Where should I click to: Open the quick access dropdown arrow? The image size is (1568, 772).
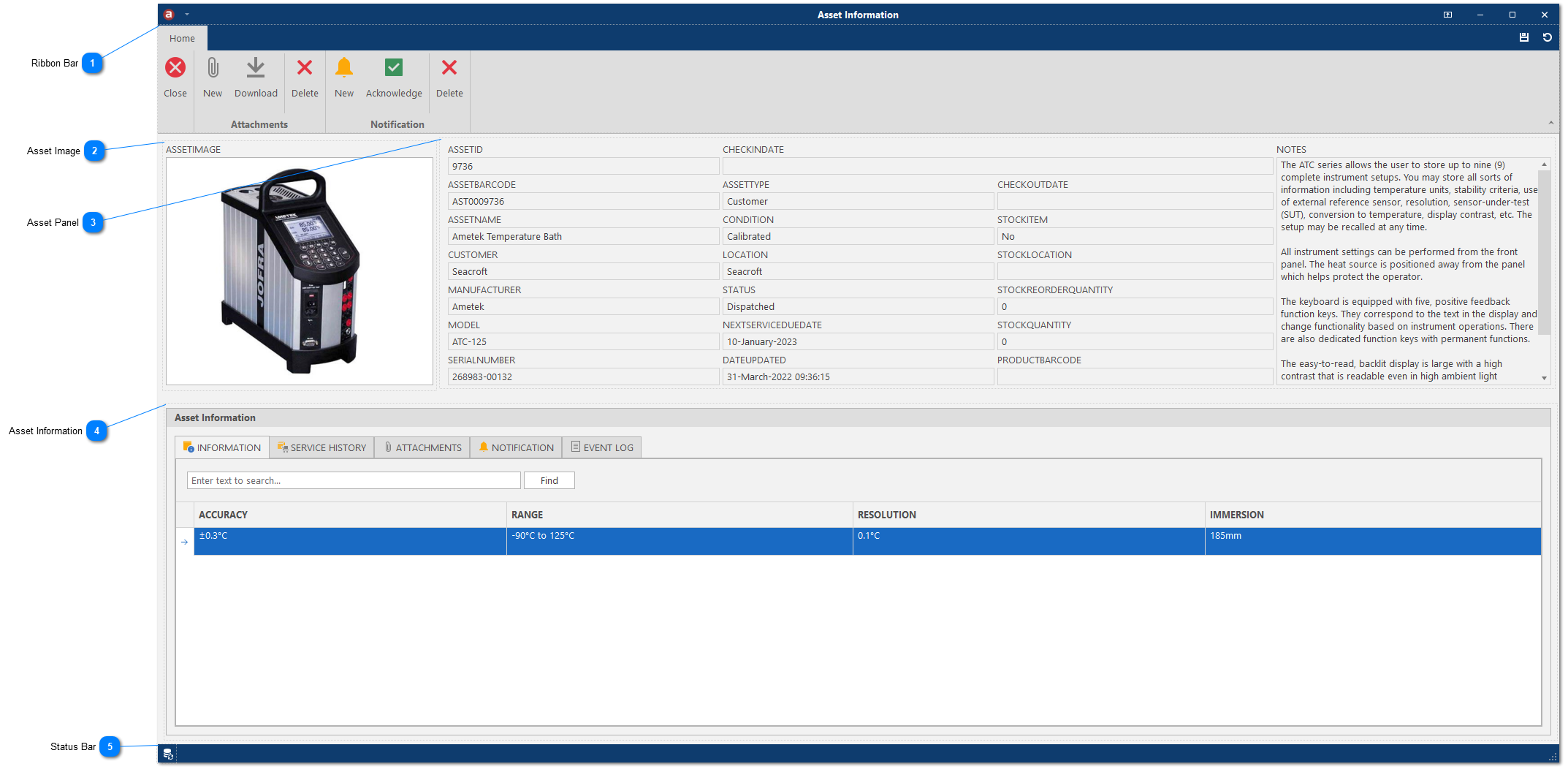tap(187, 15)
